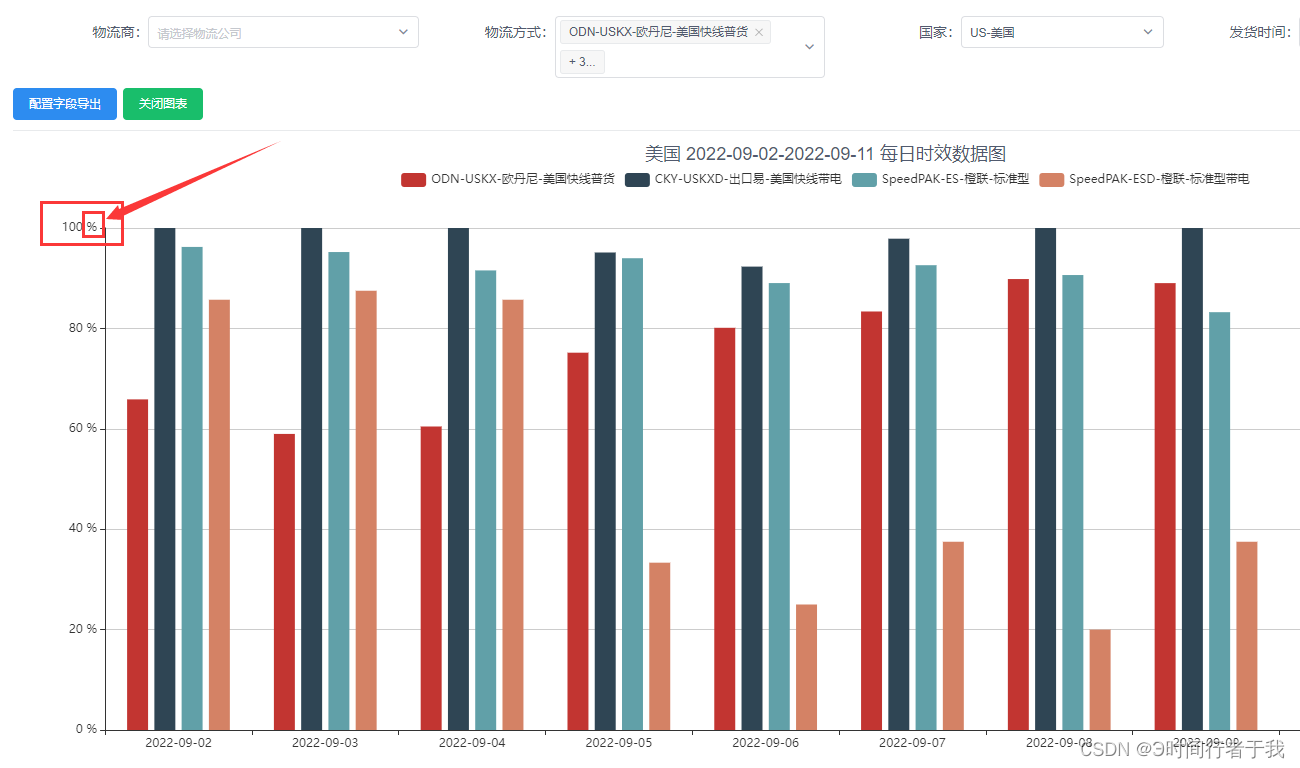The image size is (1300, 768).
Task: Click the teal SpeedPAK-ES bar for 2022-09-06
Action: [779, 507]
